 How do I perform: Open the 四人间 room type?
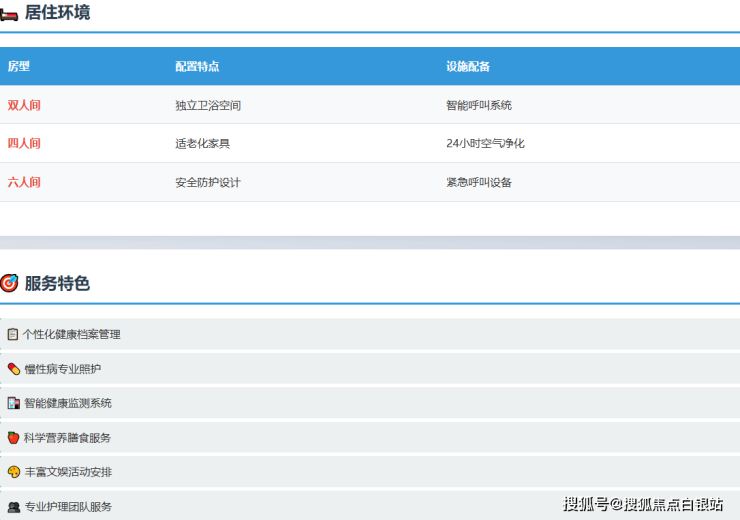[24, 143]
